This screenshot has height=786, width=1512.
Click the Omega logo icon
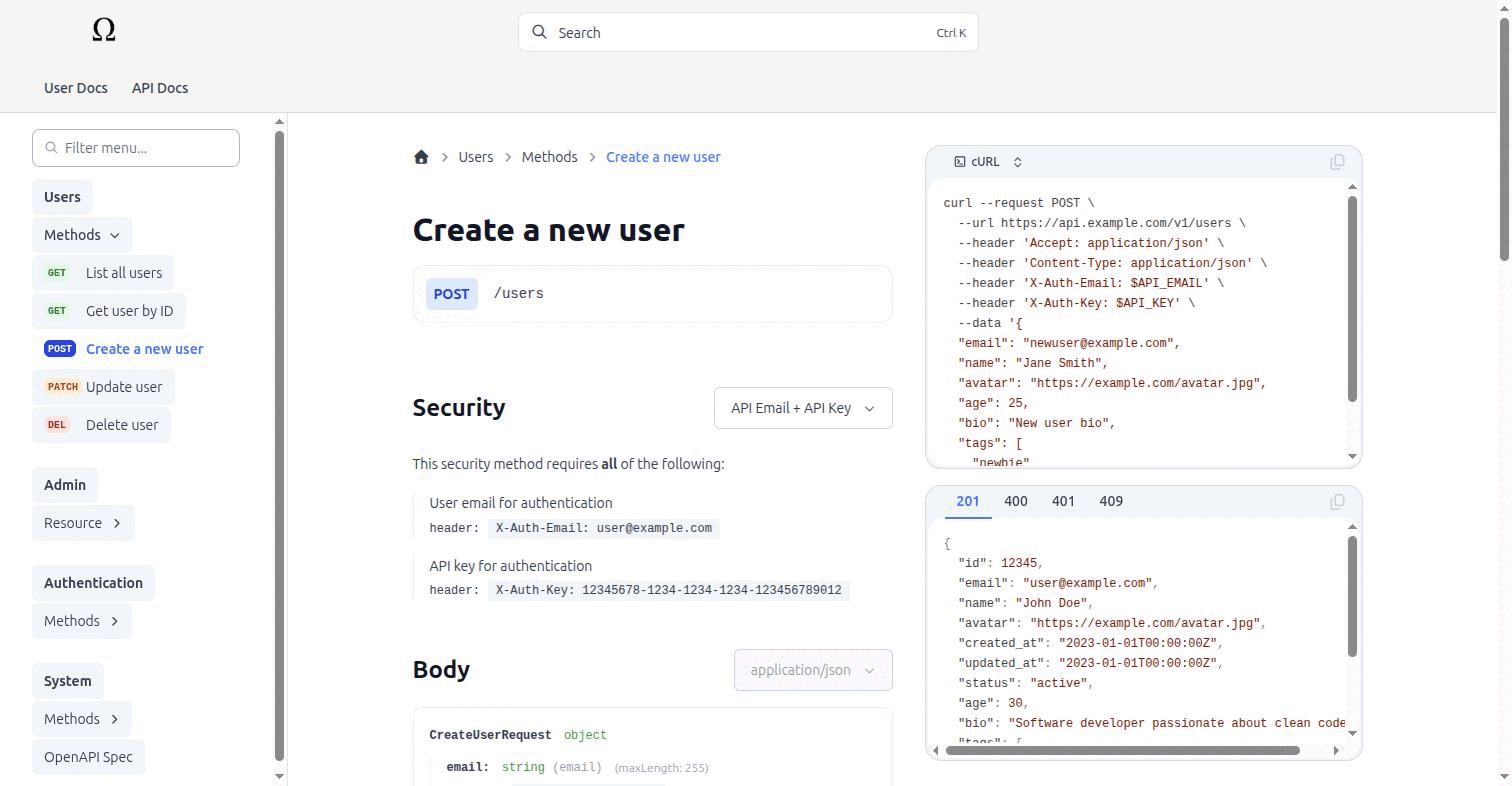[104, 30]
